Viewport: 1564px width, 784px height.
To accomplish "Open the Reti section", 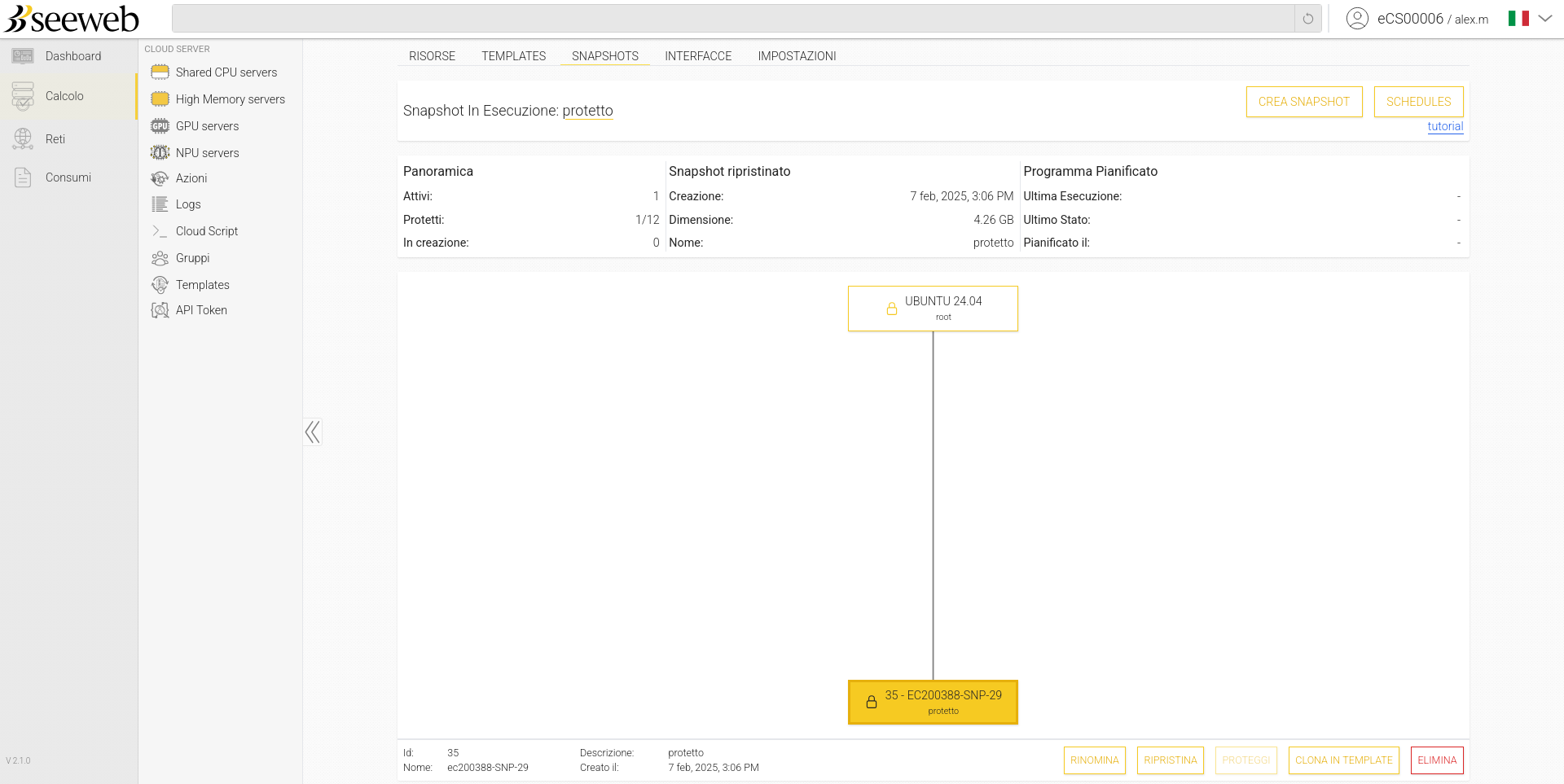I will [x=55, y=139].
